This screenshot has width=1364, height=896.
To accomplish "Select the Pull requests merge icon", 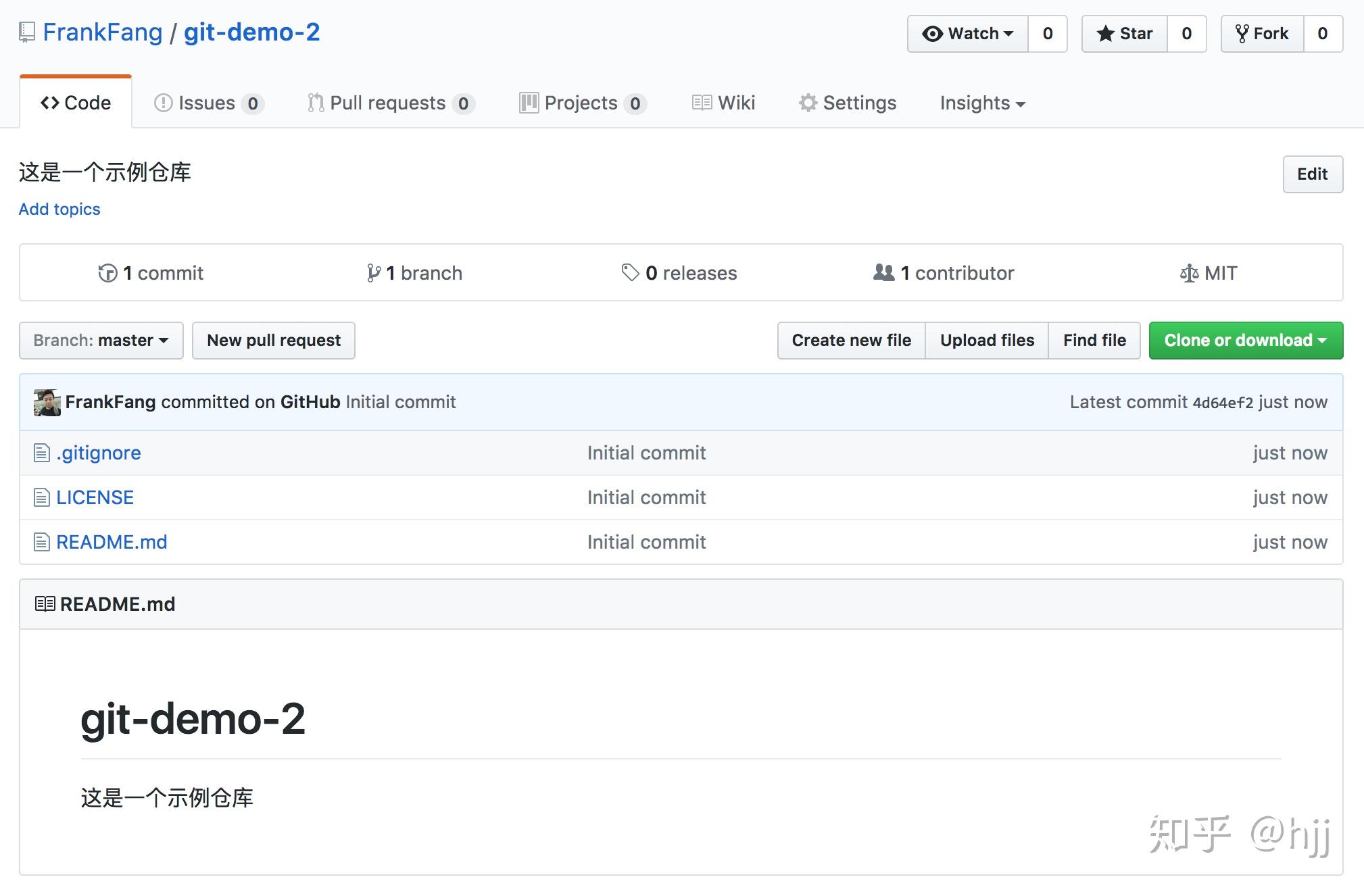I will pyautogui.click(x=314, y=103).
